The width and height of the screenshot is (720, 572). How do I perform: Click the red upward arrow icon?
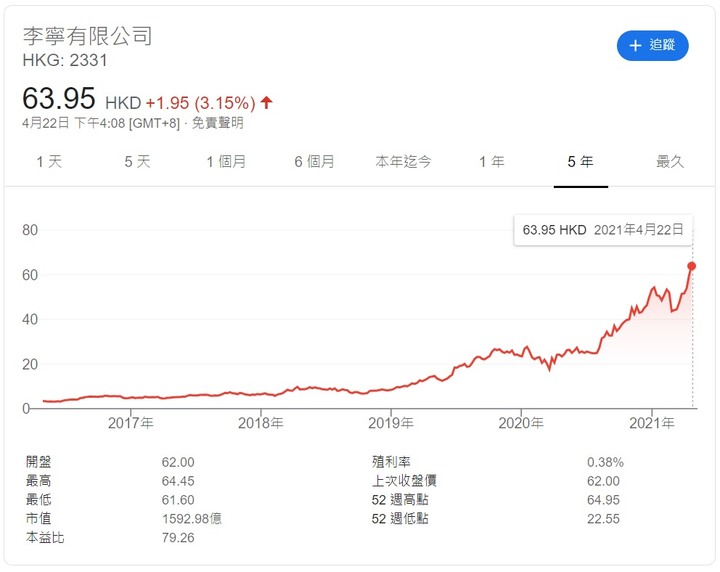pos(266,102)
